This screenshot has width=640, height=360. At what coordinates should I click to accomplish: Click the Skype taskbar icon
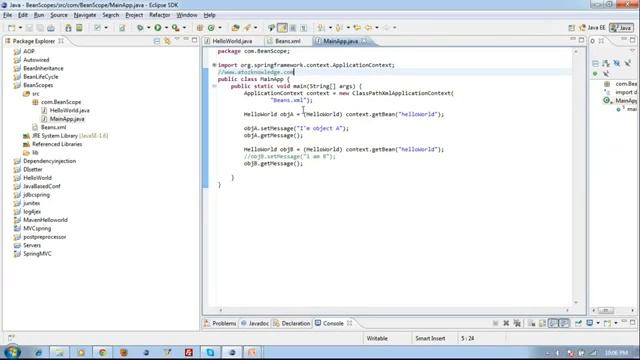click(x=210, y=352)
